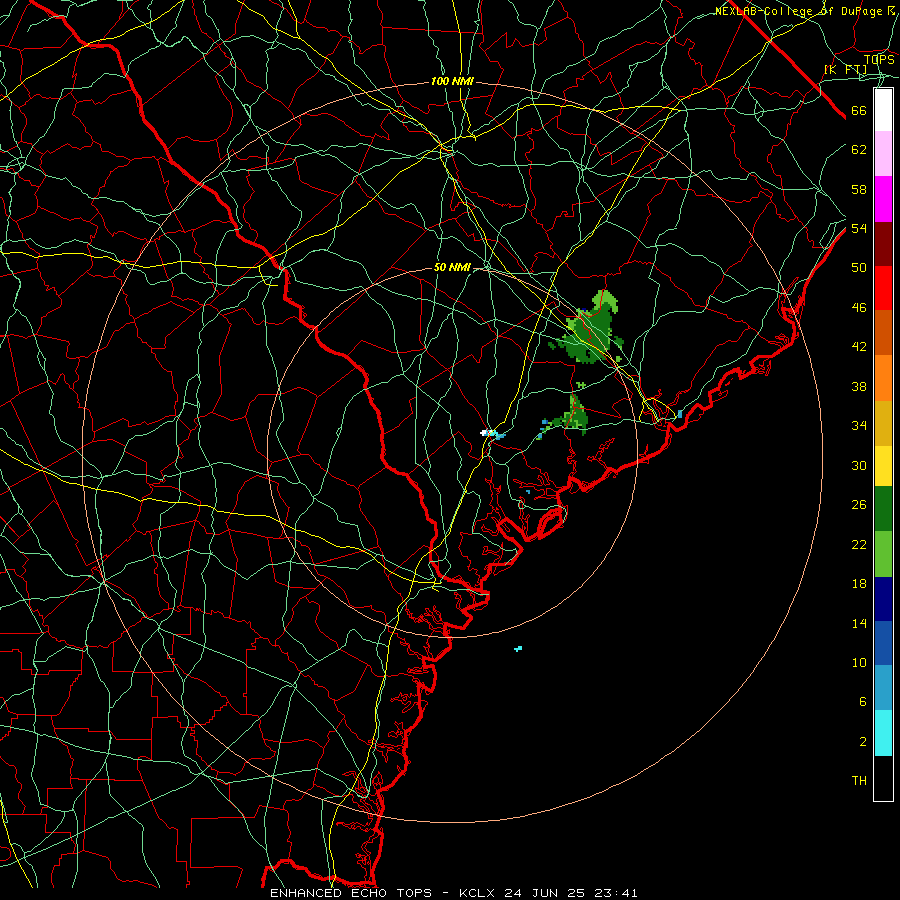Choose the yellow 30 kft legend swatch
The image size is (900, 900).
point(883,465)
